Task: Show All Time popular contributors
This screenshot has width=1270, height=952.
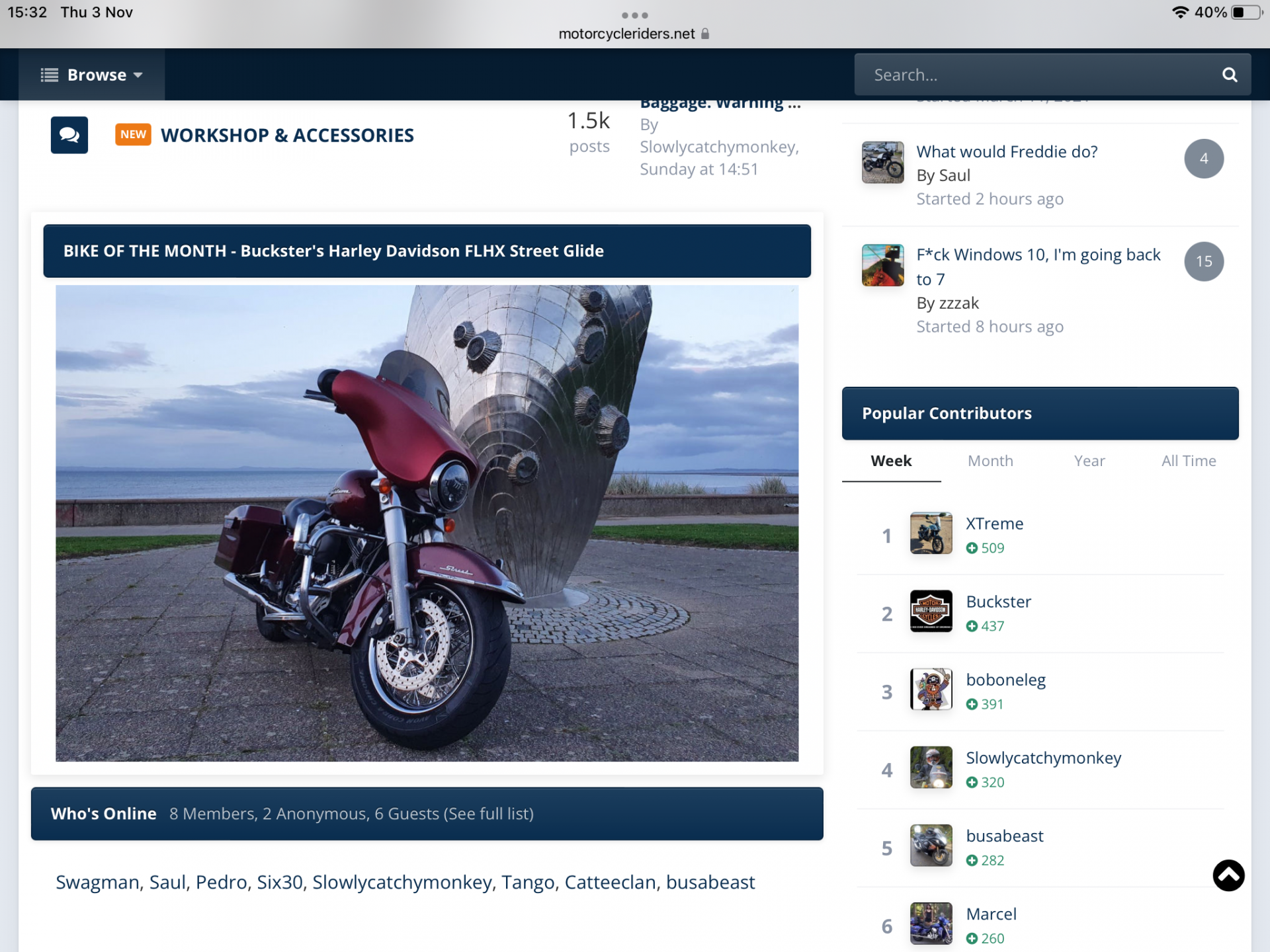Action: [1188, 461]
